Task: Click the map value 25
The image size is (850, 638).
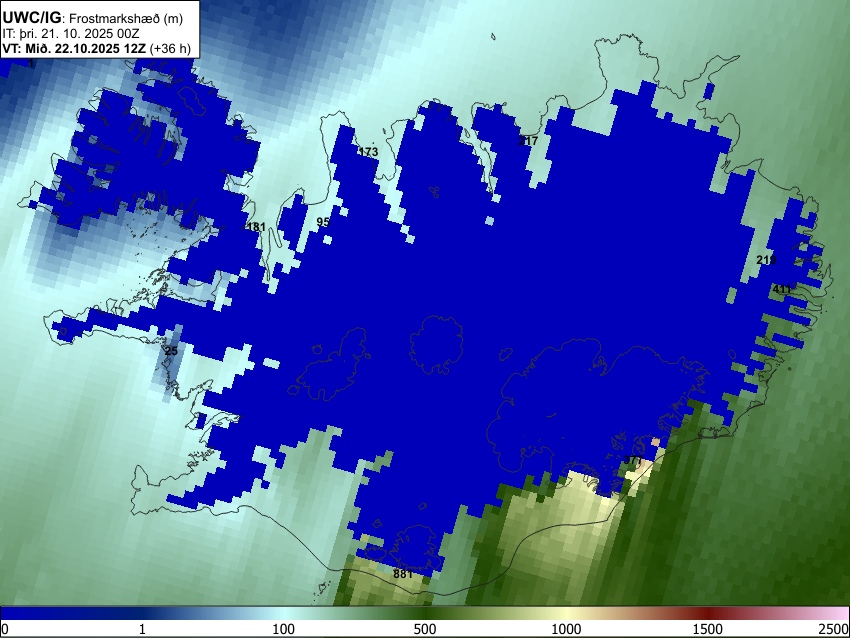Action: [171, 351]
